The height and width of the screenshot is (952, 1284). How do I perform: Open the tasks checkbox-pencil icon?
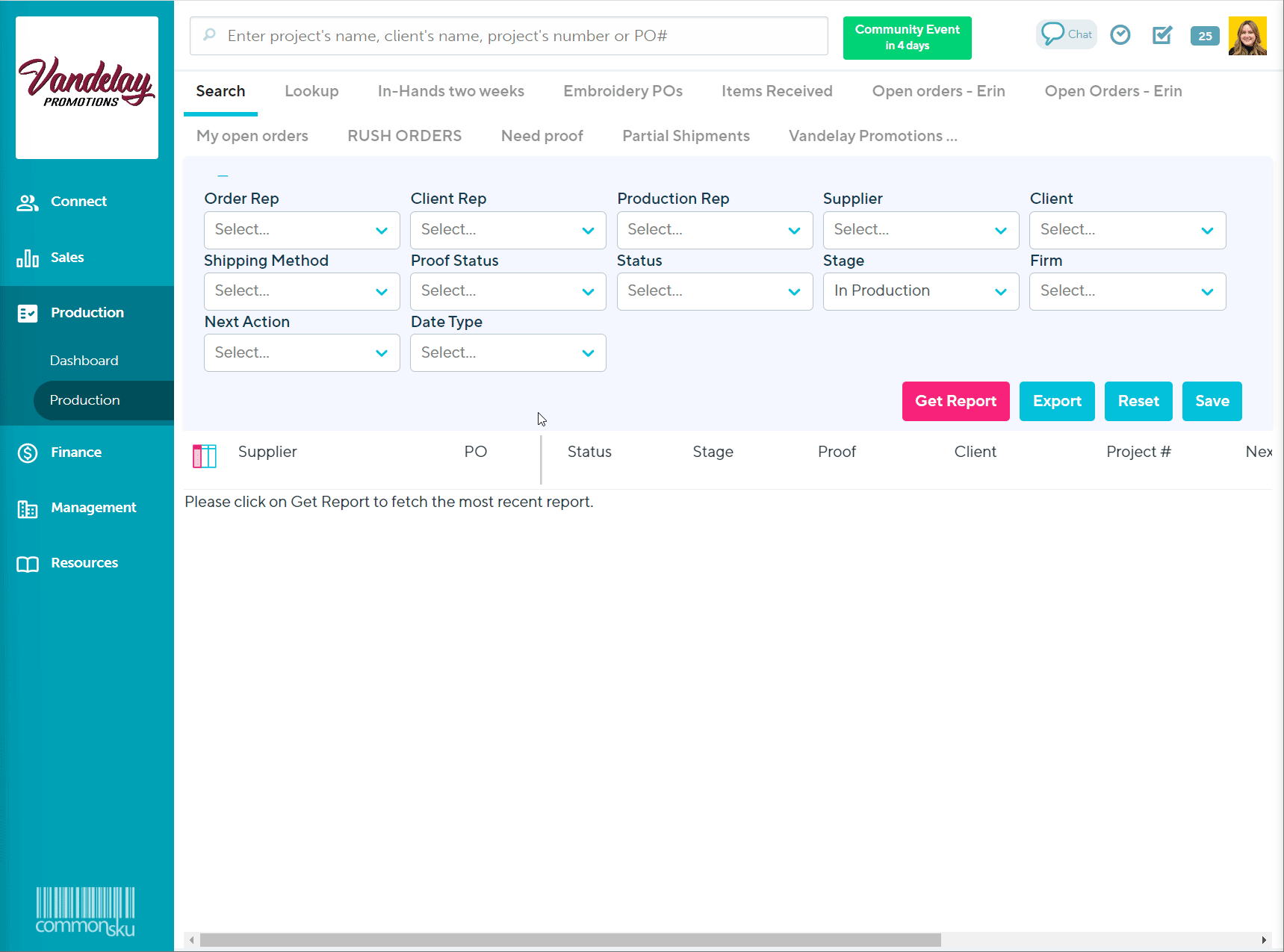1162,35
